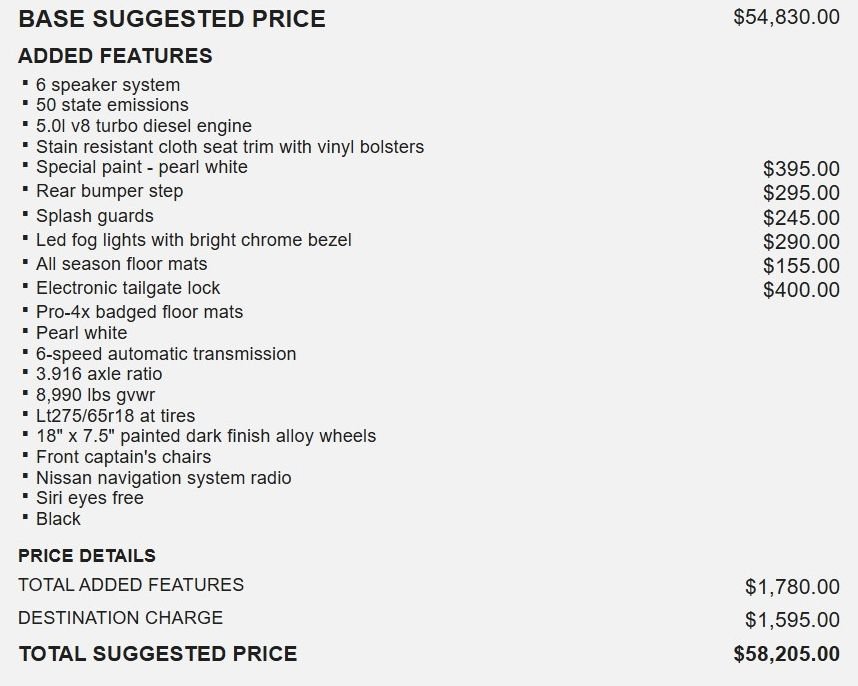The height and width of the screenshot is (686, 858).
Task: Select the Total Added Features $1,780.00 amount
Action: click(792, 586)
